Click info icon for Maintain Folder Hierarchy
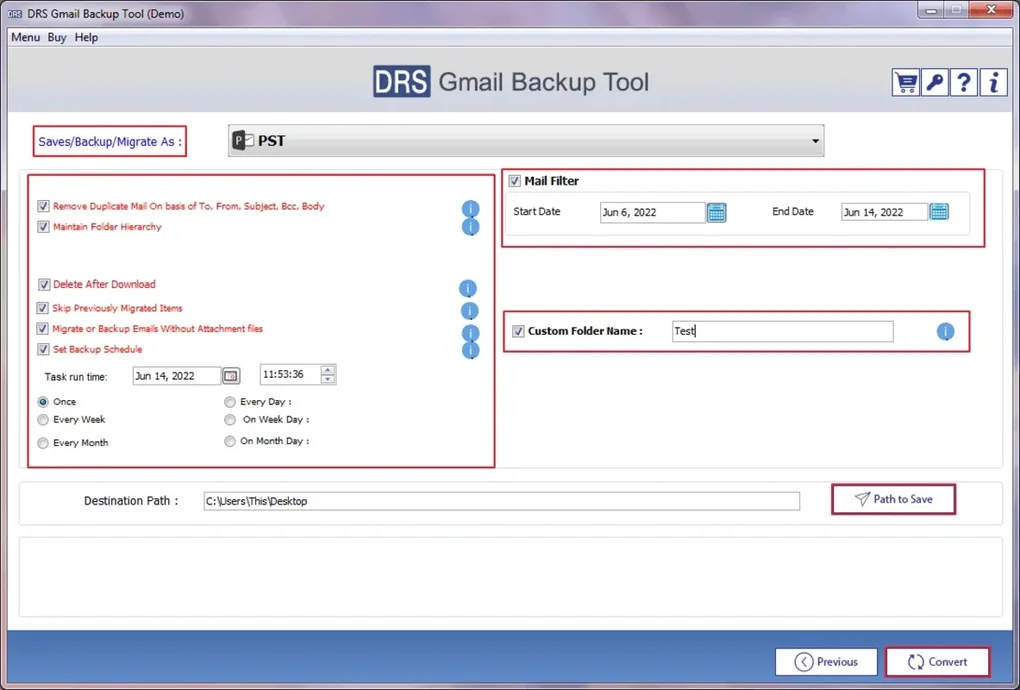The width and height of the screenshot is (1020, 690). (470, 227)
